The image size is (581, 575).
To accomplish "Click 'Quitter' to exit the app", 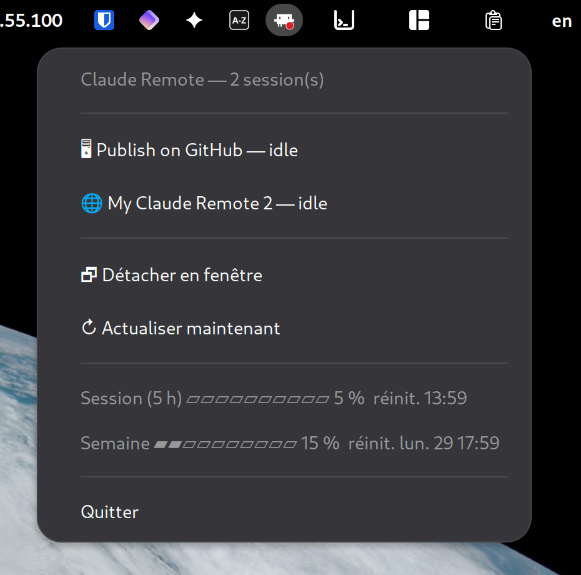I will (x=284, y=512).
